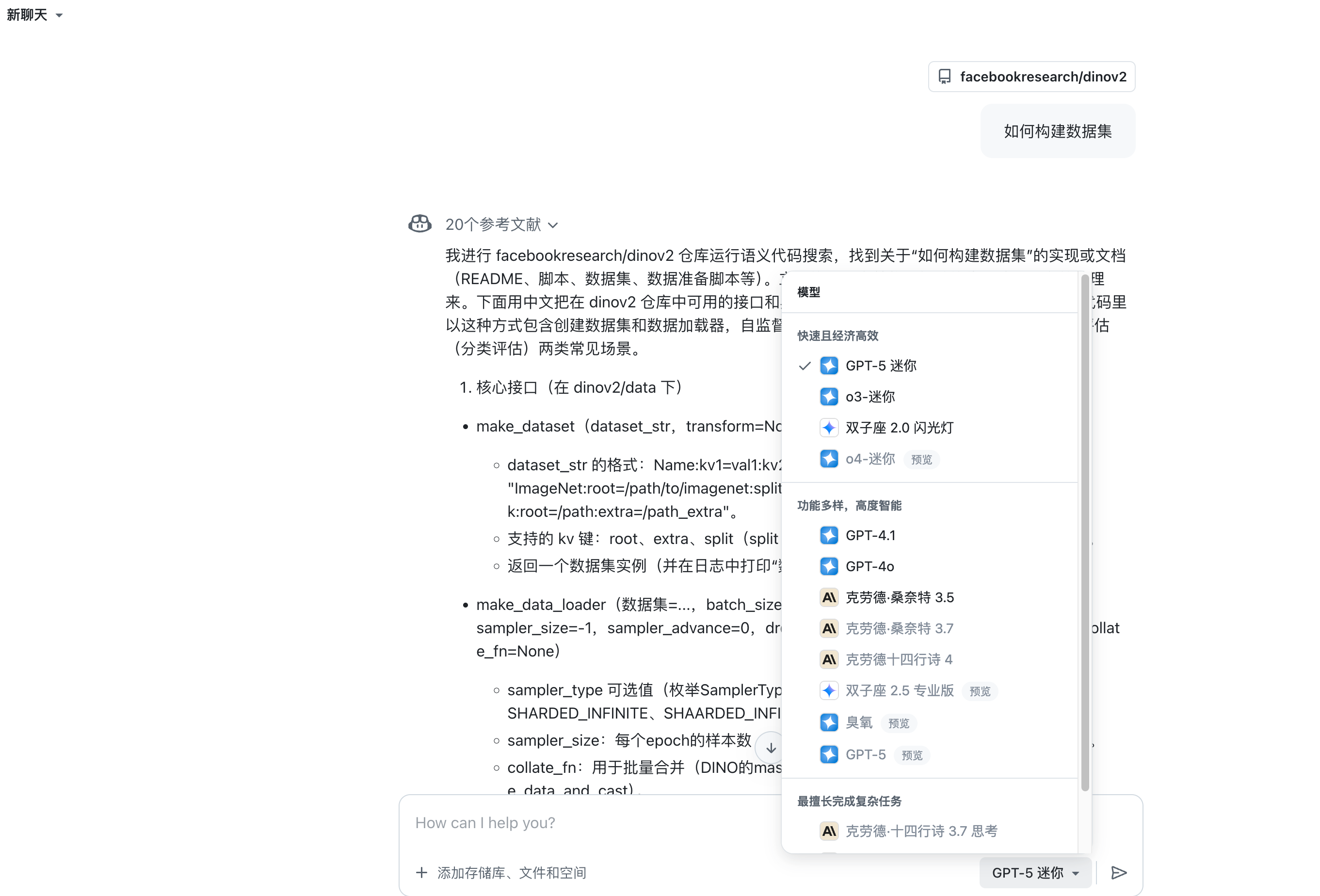
Task: Click the Gemini icon beside 双子座 2.0 闪光灯
Action: [x=829, y=428]
